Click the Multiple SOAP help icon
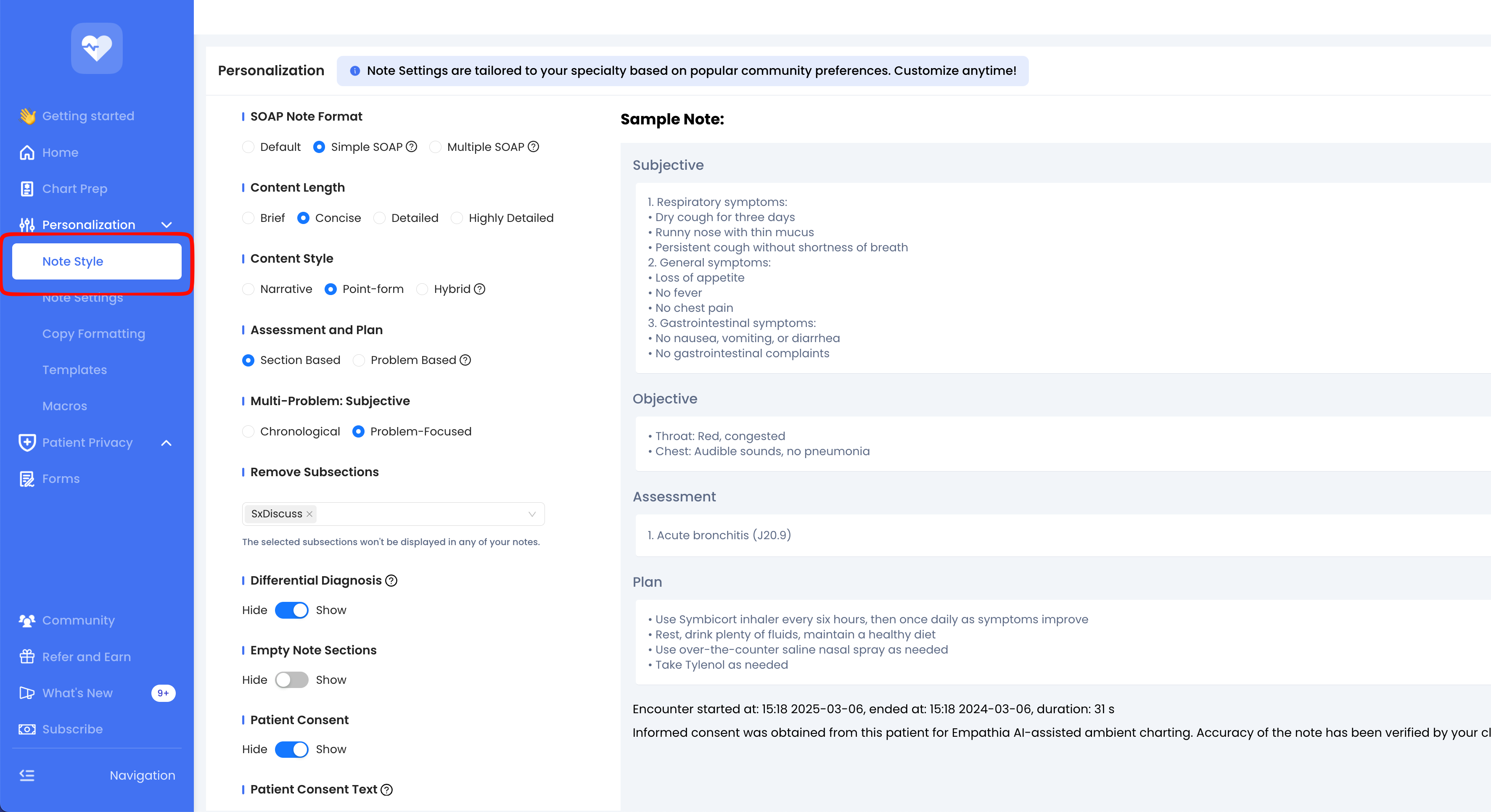Viewport: 1491px width, 812px height. click(x=533, y=147)
